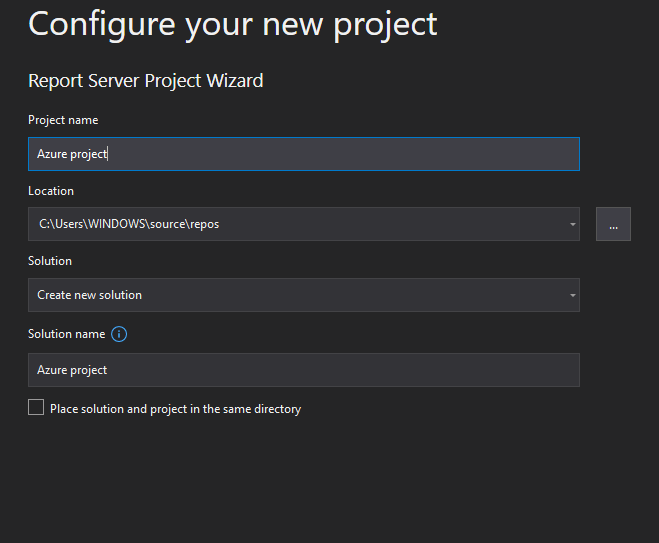The height and width of the screenshot is (543, 659).
Task: Click the 'Configure your new project' heading
Action: (233, 23)
